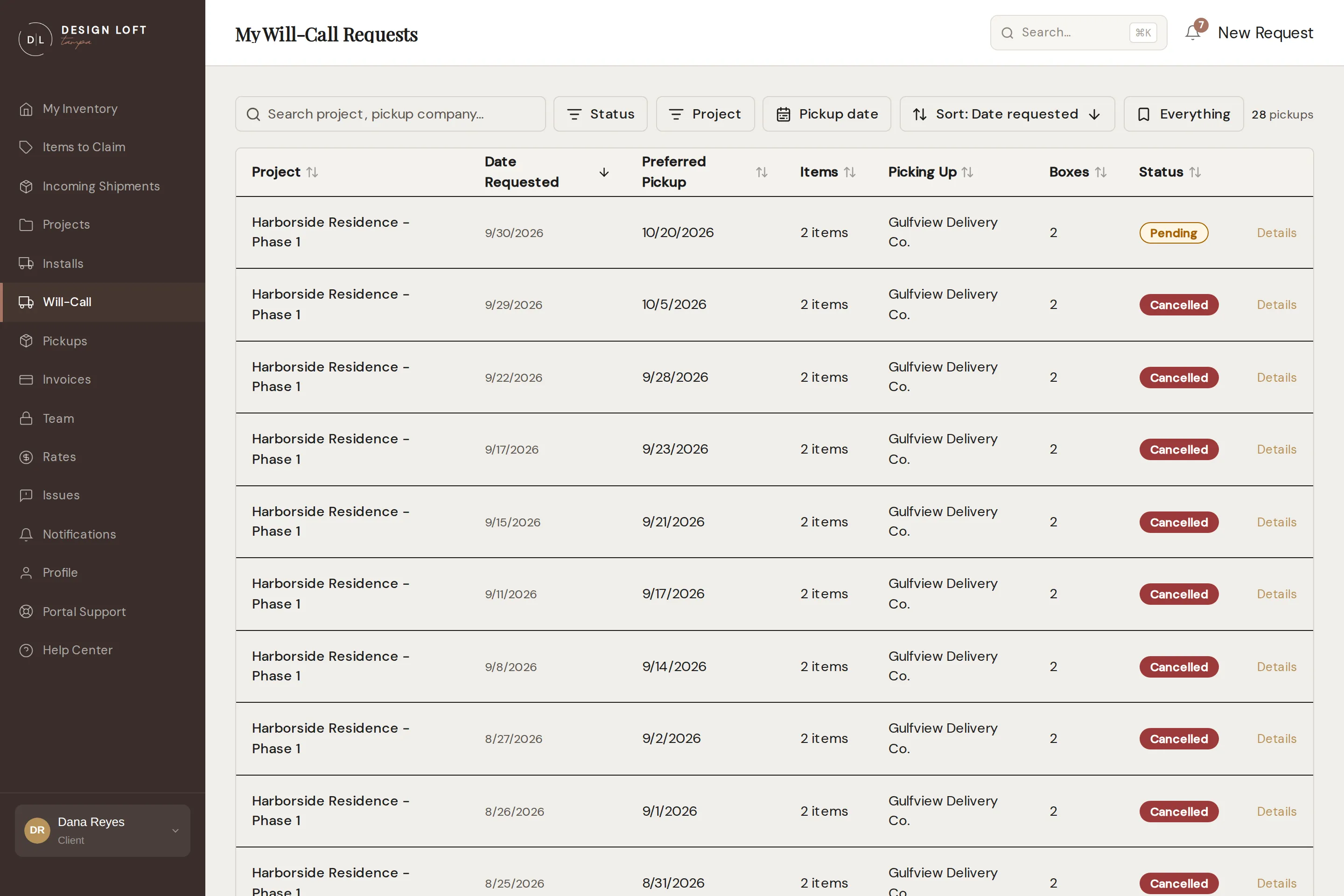Open My Inventory home icon

tap(26, 109)
